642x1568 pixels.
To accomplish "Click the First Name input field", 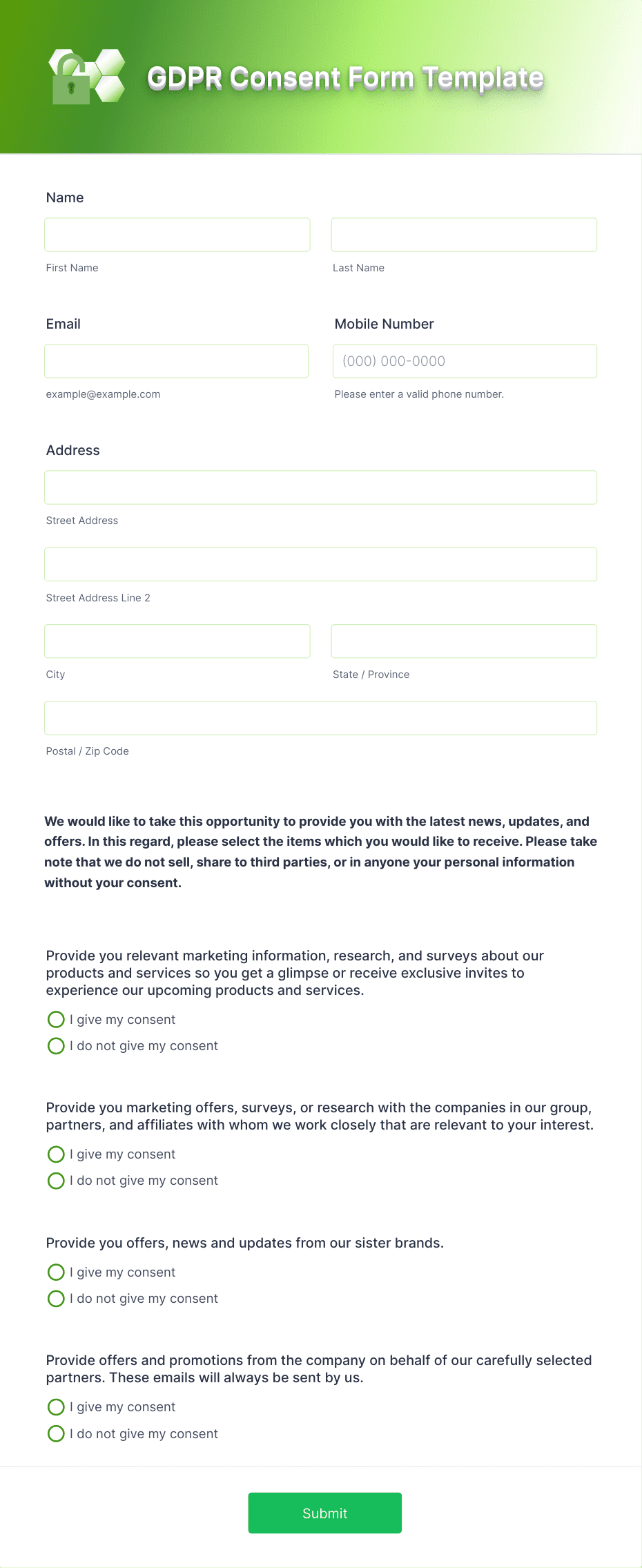I will point(177,235).
